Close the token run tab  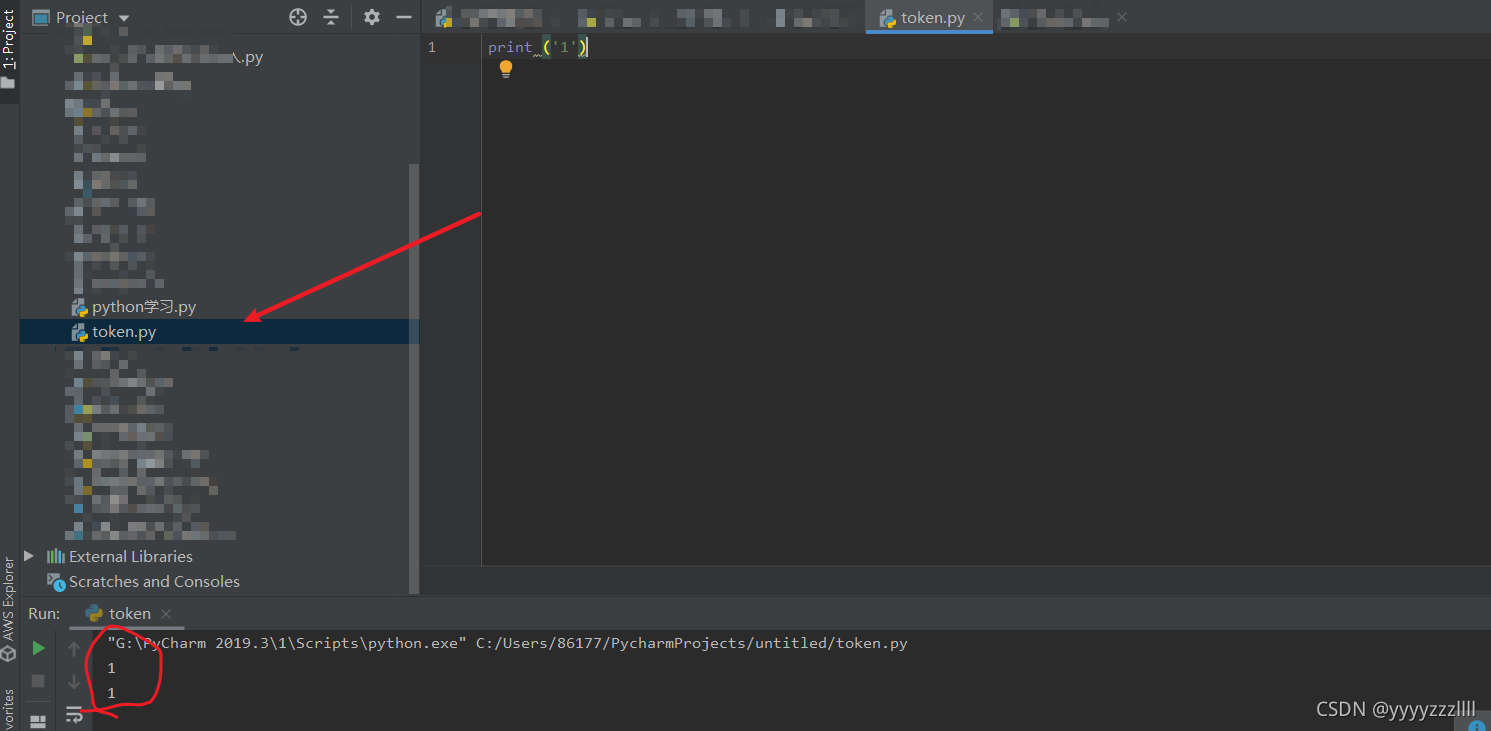point(166,613)
